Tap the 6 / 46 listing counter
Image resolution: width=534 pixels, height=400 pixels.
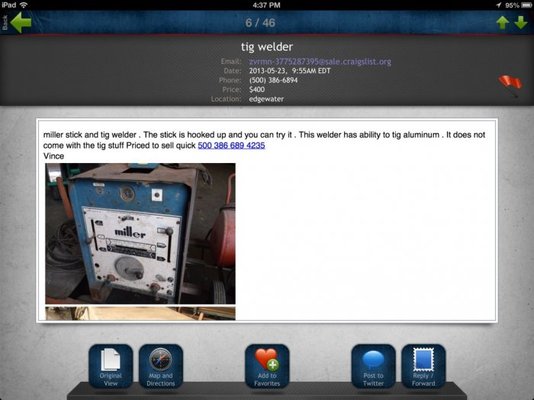point(260,23)
